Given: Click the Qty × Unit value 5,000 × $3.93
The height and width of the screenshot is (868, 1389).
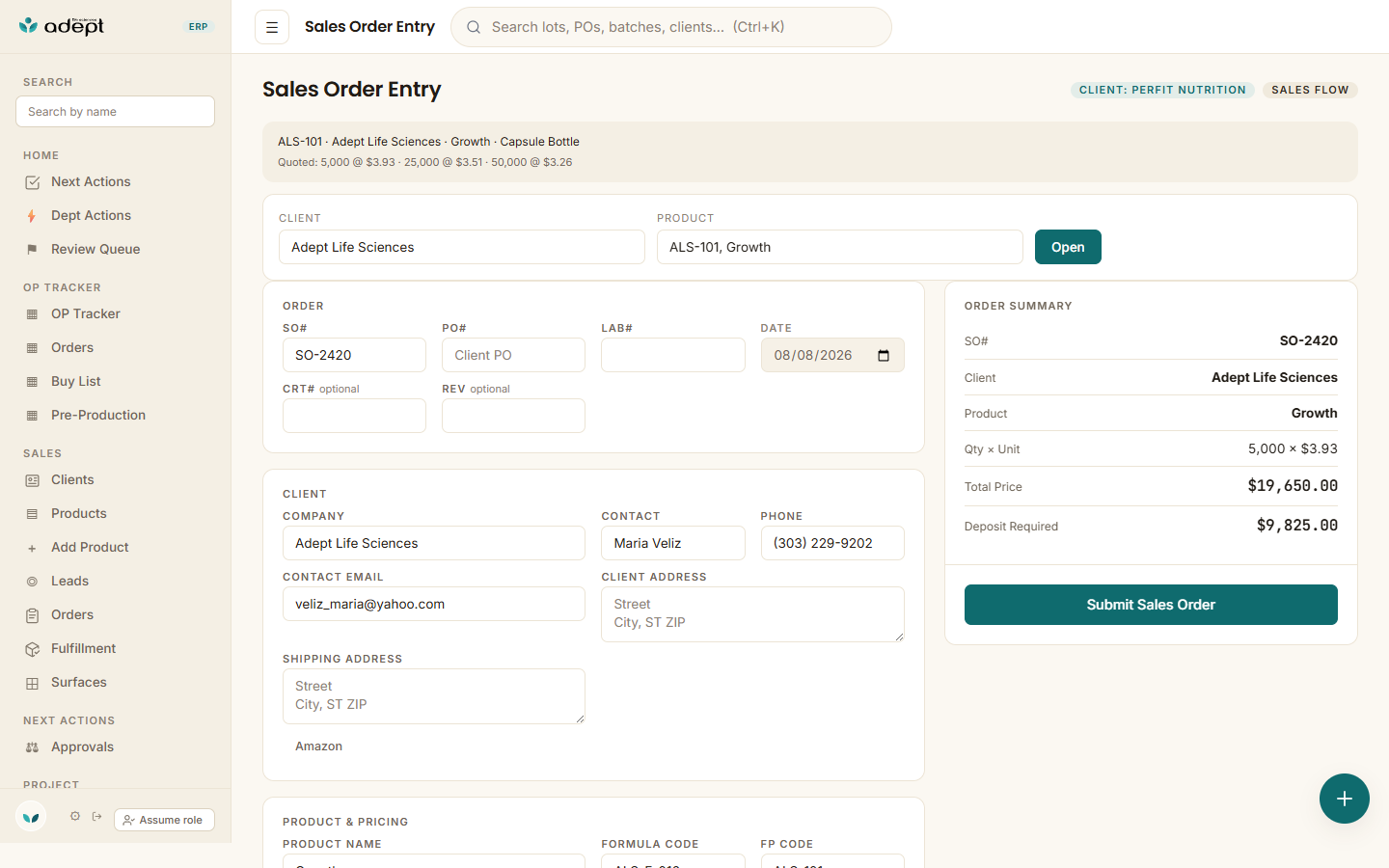Looking at the screenshot, I should pos(1293,449).
